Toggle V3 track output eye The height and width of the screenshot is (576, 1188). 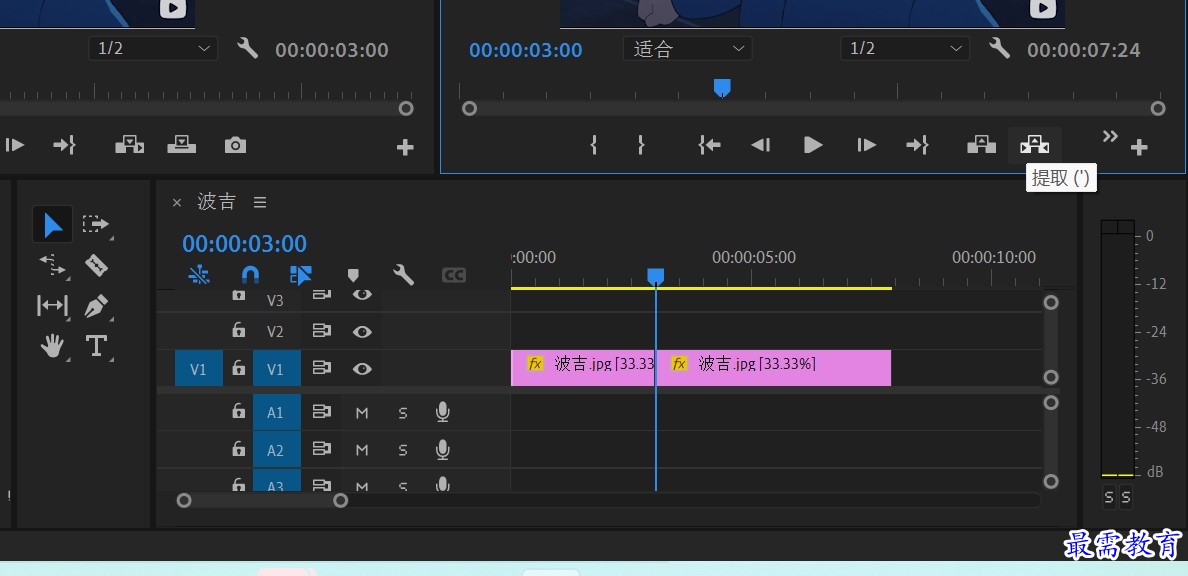(x=362, y=294)
